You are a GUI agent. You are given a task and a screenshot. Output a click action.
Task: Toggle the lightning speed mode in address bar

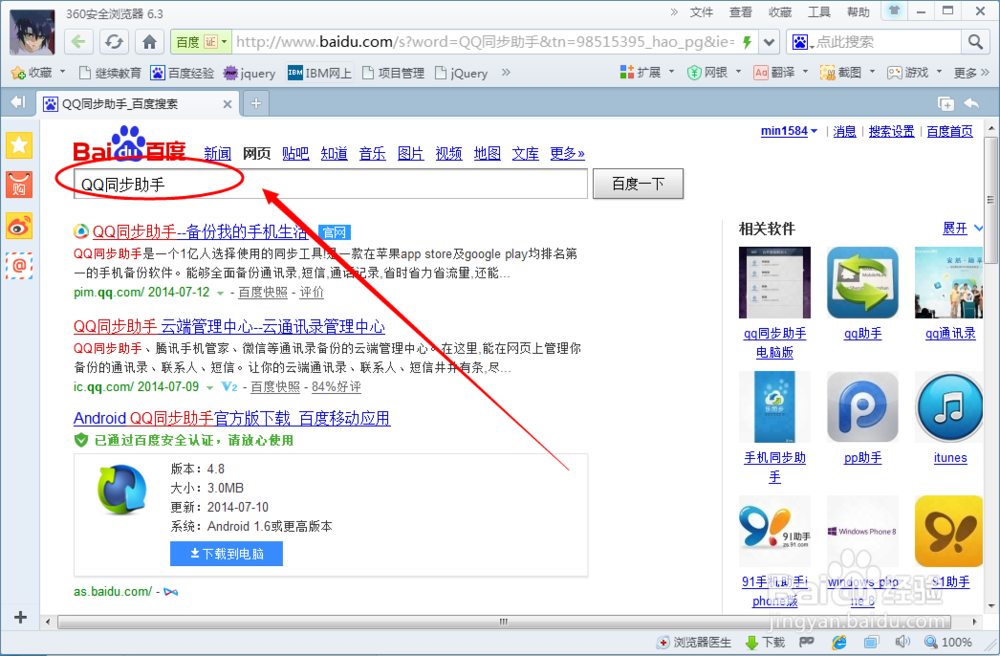[x=749, y=42]
